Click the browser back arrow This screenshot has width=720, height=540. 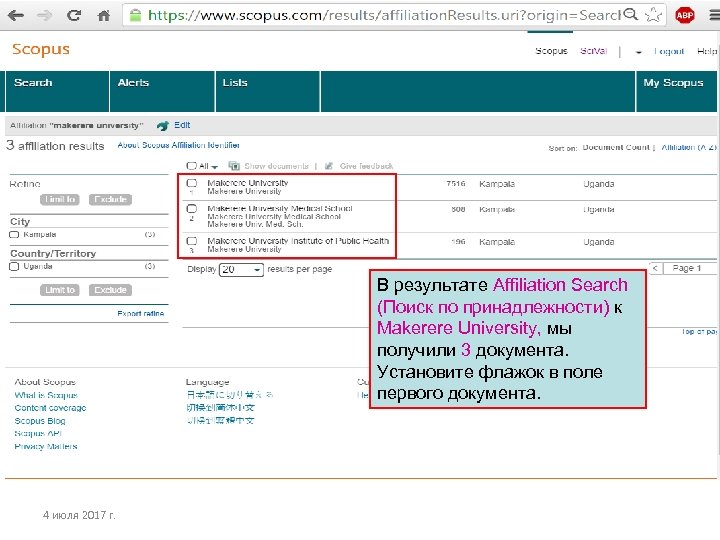16,16
